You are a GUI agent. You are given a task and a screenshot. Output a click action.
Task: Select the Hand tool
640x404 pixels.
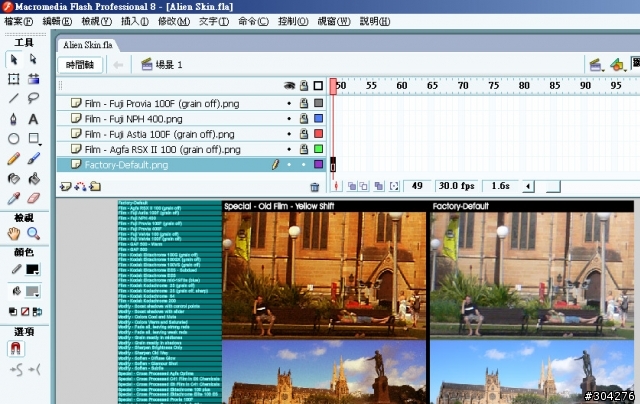[x=14, y=233]
